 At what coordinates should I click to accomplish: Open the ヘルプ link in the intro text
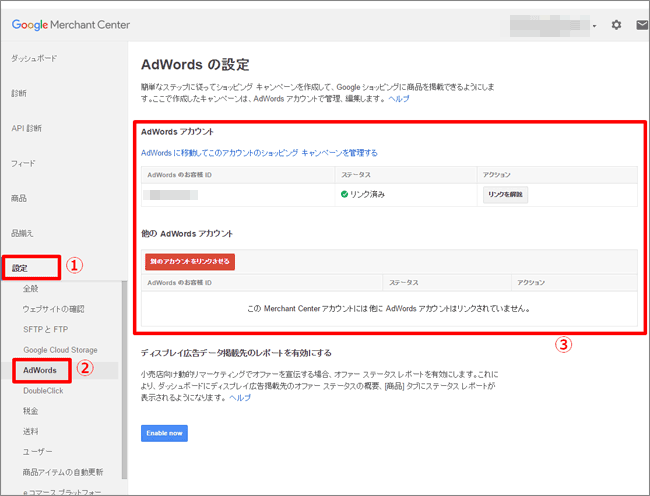click(399, 99)
